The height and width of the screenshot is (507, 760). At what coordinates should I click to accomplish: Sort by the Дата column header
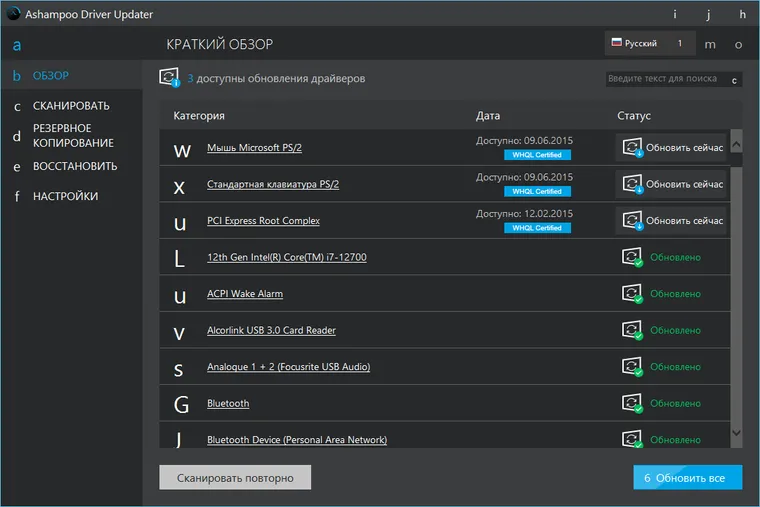pos(488,116)
